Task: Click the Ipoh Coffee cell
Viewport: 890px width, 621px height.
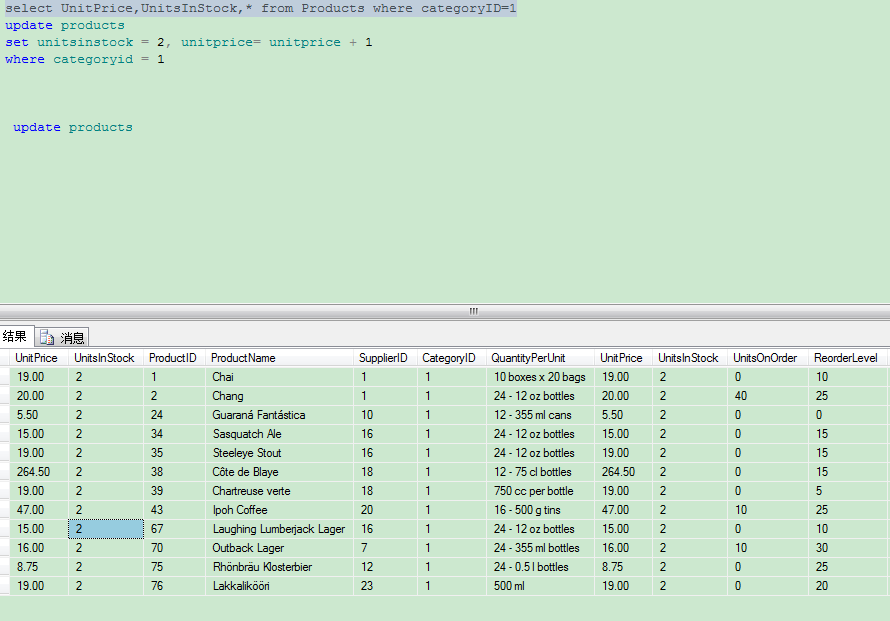Action: click(279, 510)
